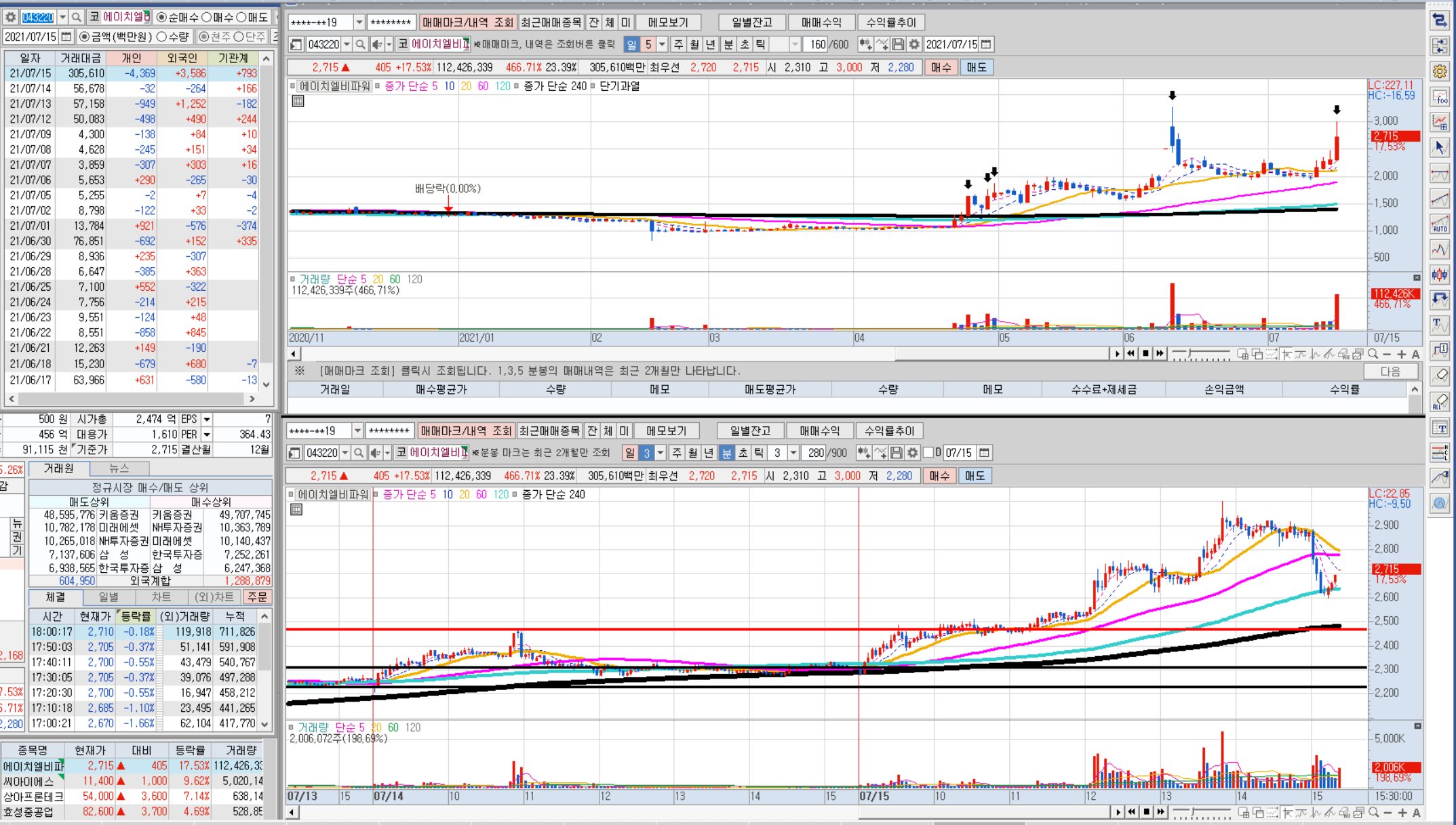Select the 수량 radio option
The width and height of the screenshot is (1456, 825).
tap(162, 37)
